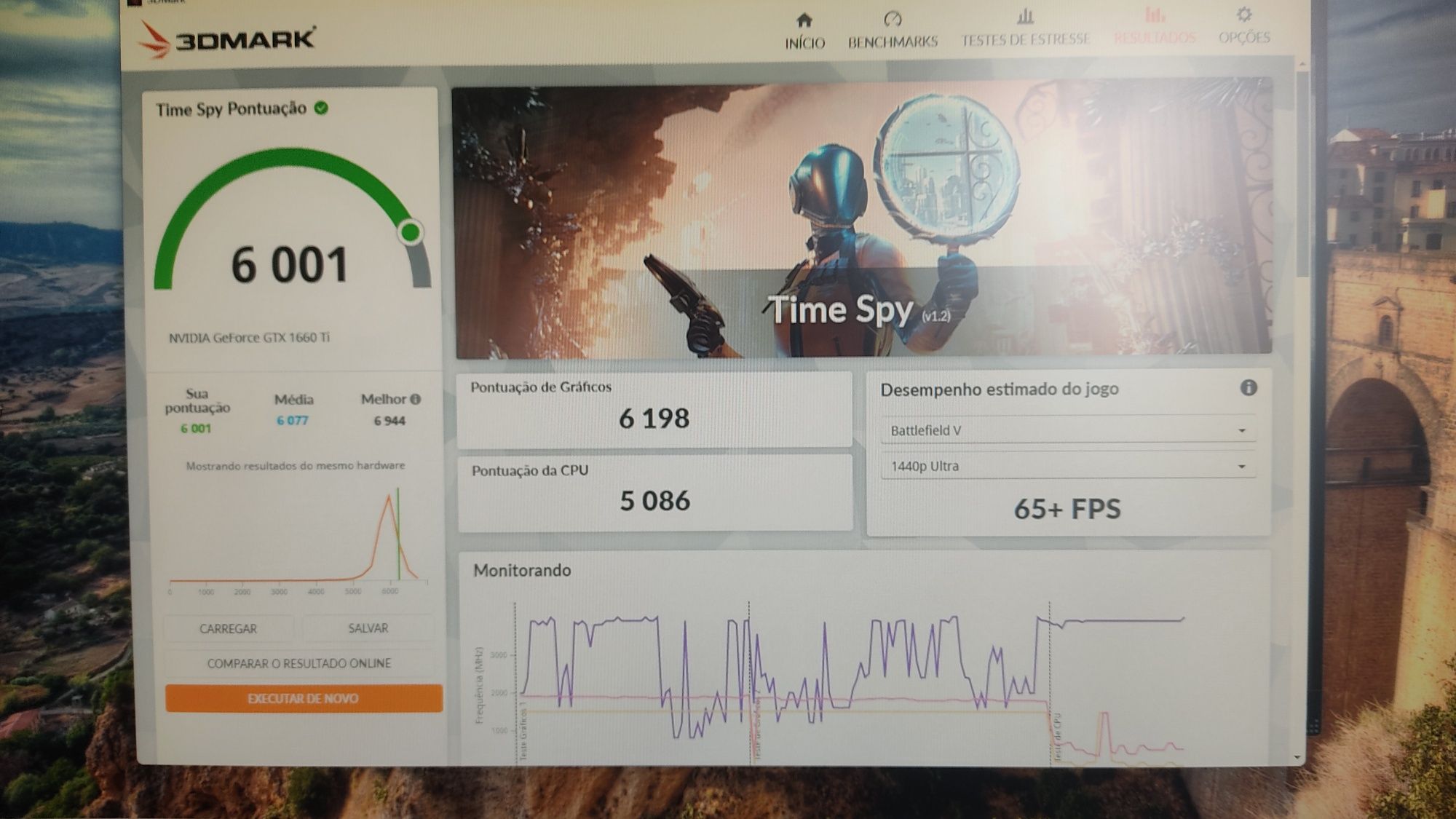Open the Início home tab
The image size is (1456, 819).
pyautogui.click(x=804, y=32)
